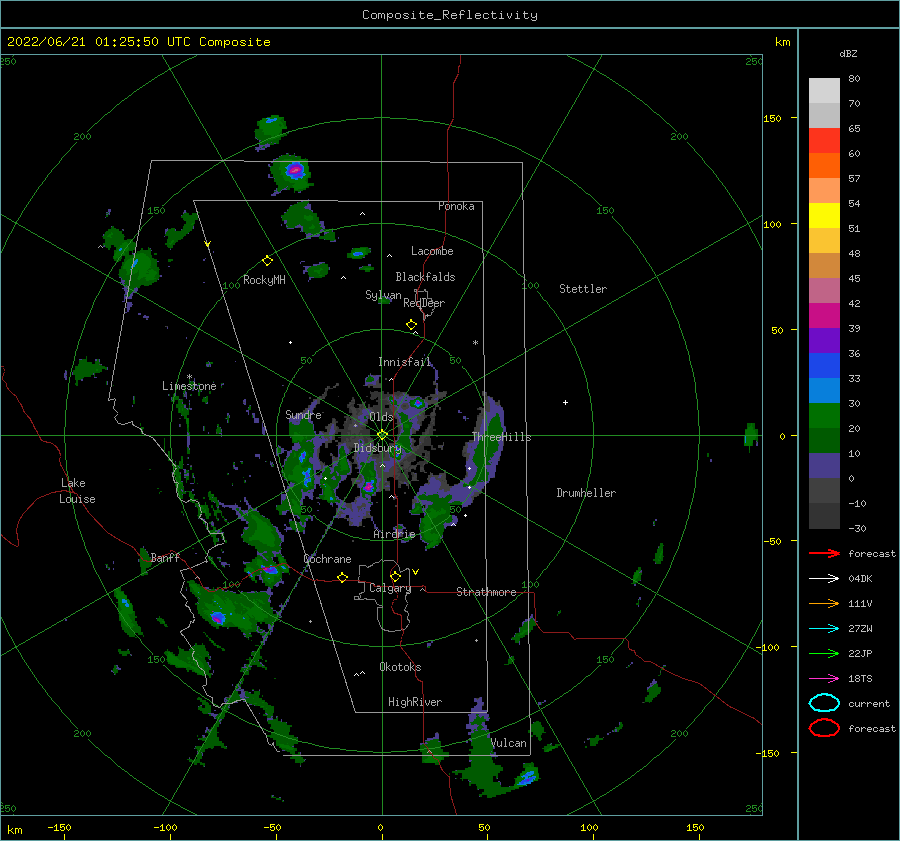Click the Cochrane town label

point(327,559)
